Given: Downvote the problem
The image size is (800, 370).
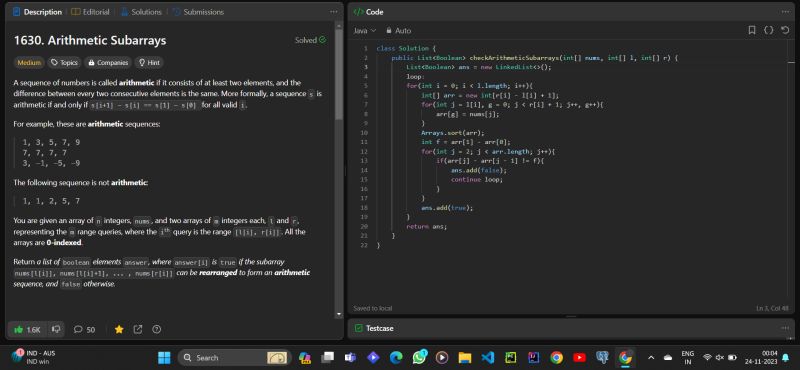Looking at the screenshot, I should point(56,330).
